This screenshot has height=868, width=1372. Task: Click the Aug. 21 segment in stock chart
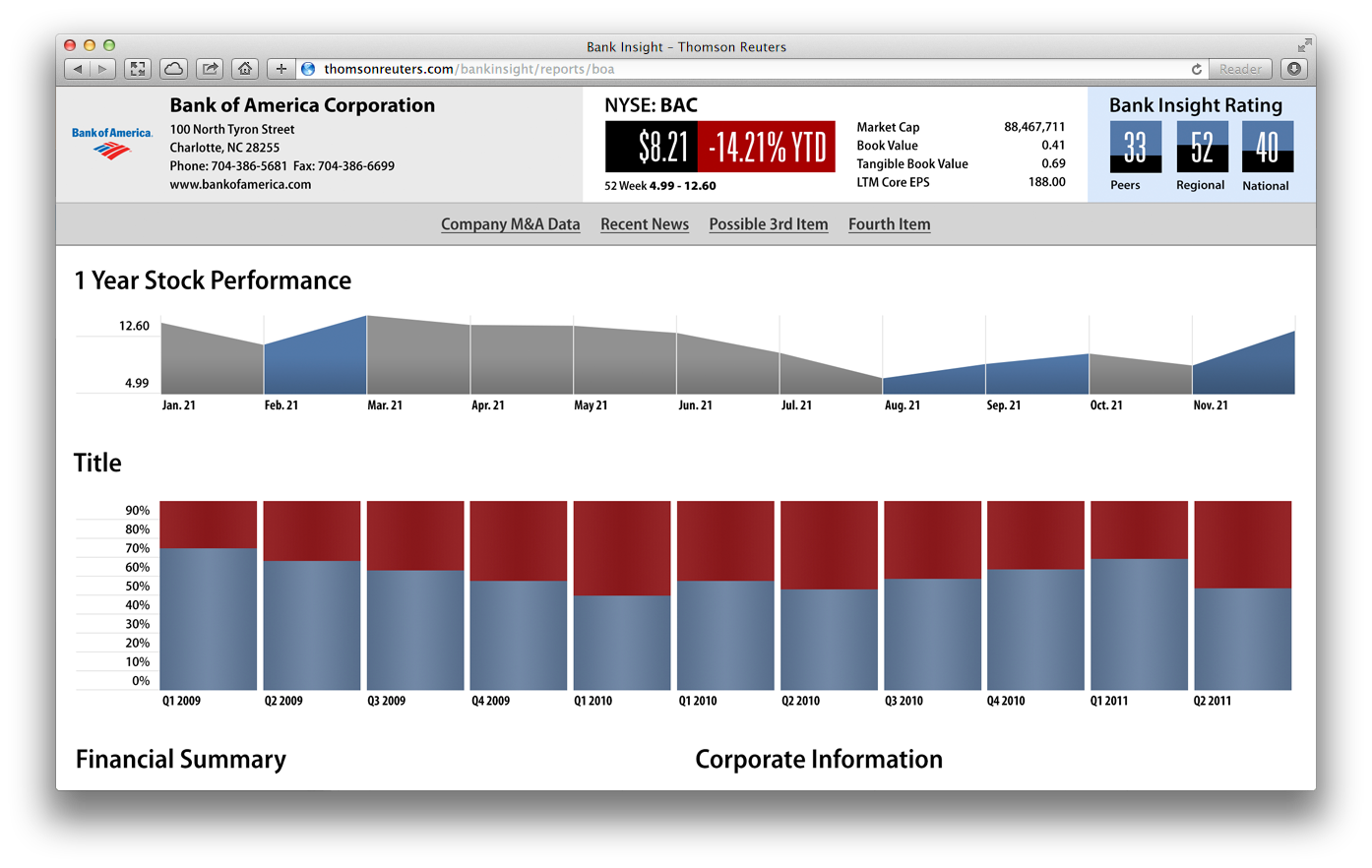934,382
